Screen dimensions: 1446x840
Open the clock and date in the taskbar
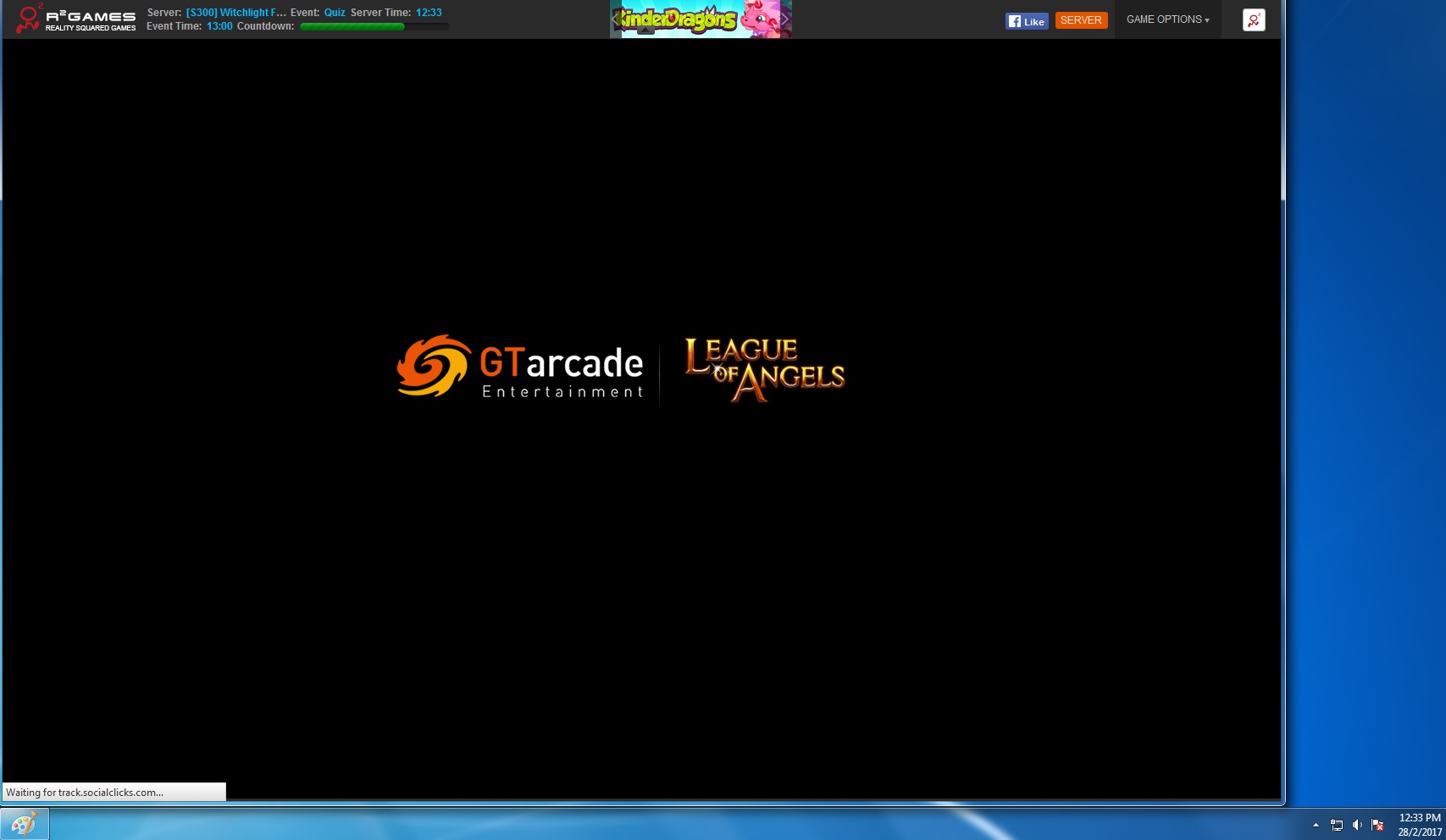point(1419,825)
